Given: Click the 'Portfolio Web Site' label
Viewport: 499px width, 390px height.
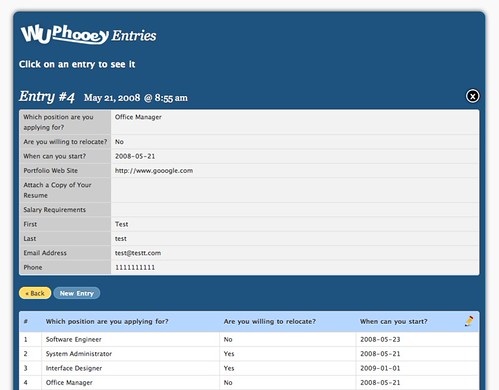Looking at the screenshot, I should click(x=50, y=171).
